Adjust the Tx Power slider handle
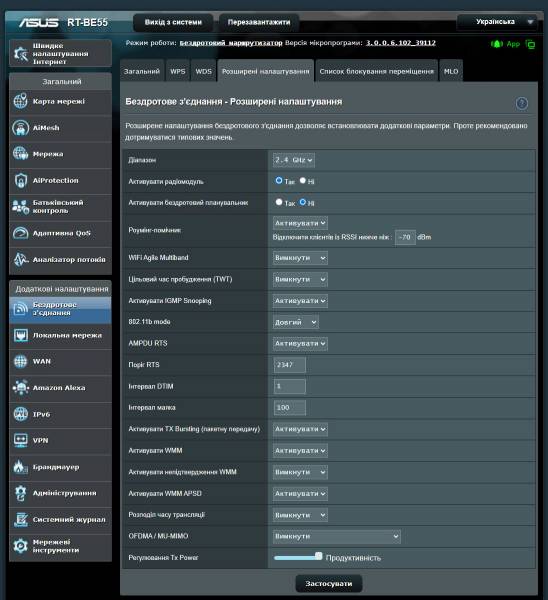This screenshot has height=600, width=548. pyautogui.click(x=318, y=556)
